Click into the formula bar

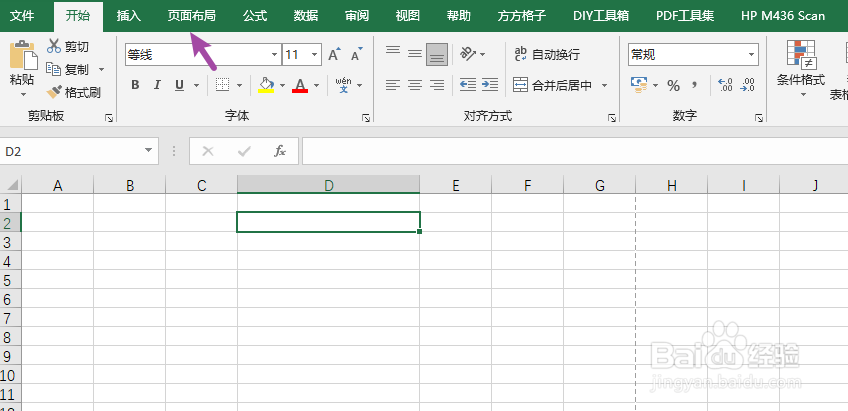(575, 151)
